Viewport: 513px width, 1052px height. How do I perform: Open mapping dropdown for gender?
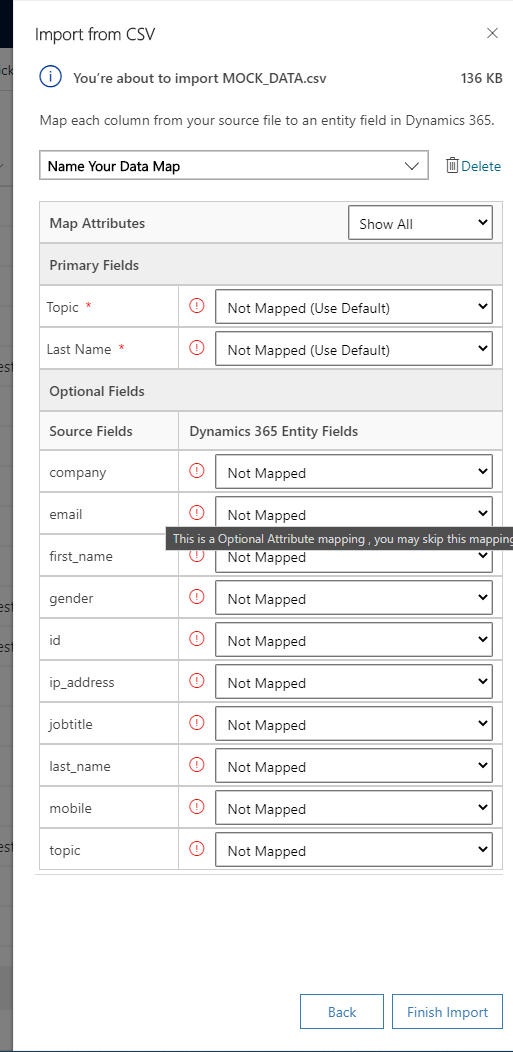353,598
